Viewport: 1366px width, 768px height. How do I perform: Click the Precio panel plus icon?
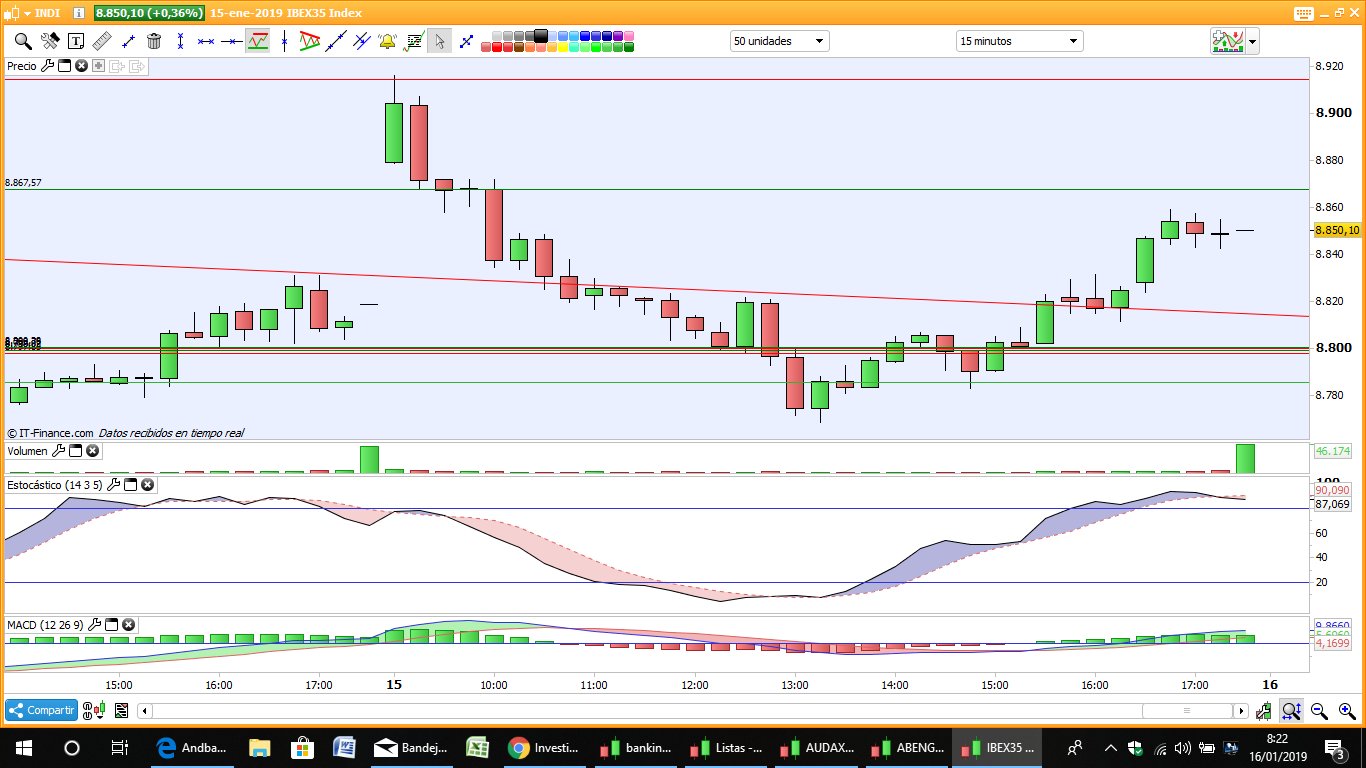98,66
